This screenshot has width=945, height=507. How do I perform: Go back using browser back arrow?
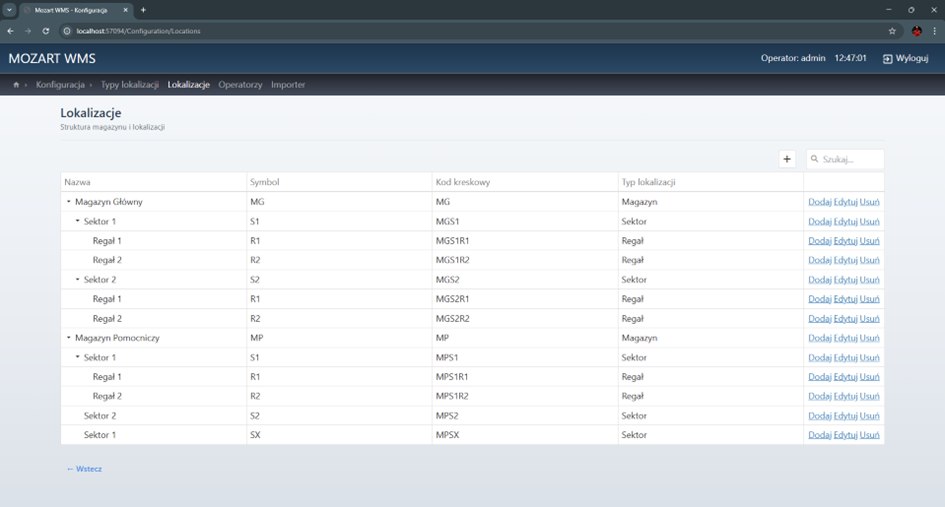[x=11, y=31]
